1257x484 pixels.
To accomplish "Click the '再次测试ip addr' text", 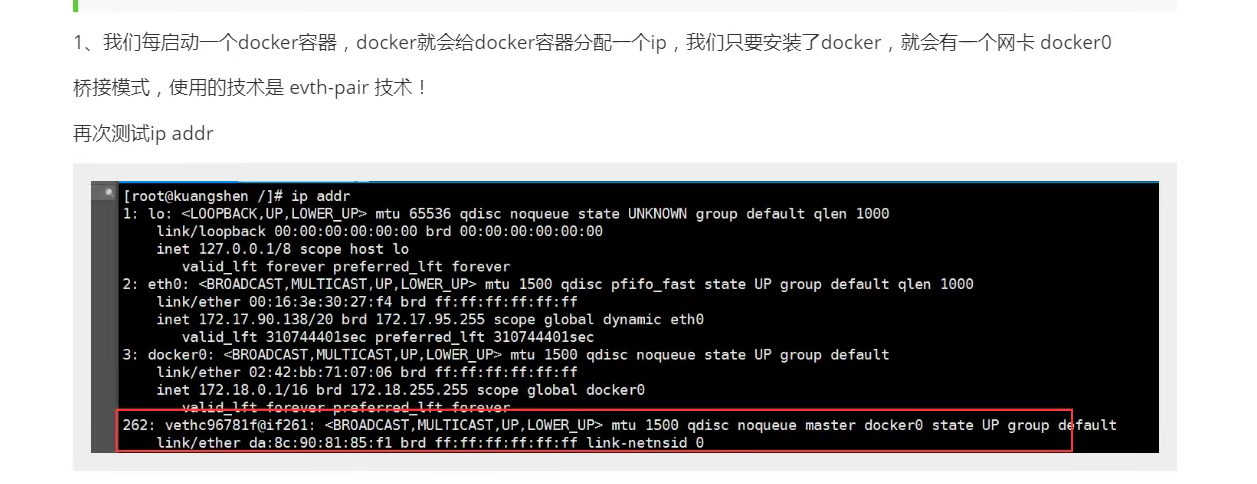I will click(x=143, y=133).
